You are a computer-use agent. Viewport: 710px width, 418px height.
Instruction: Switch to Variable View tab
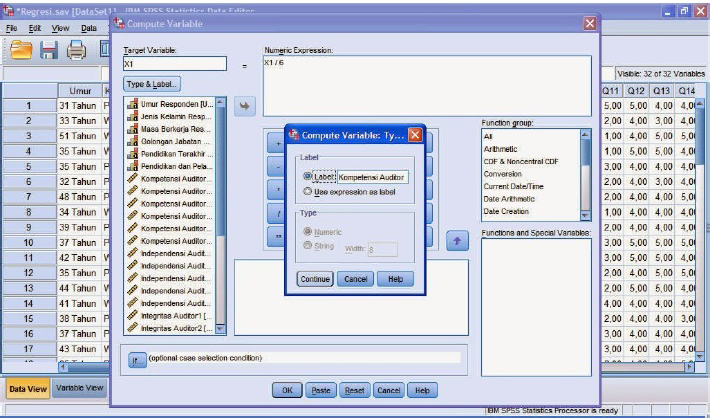(x=79, y=388)
